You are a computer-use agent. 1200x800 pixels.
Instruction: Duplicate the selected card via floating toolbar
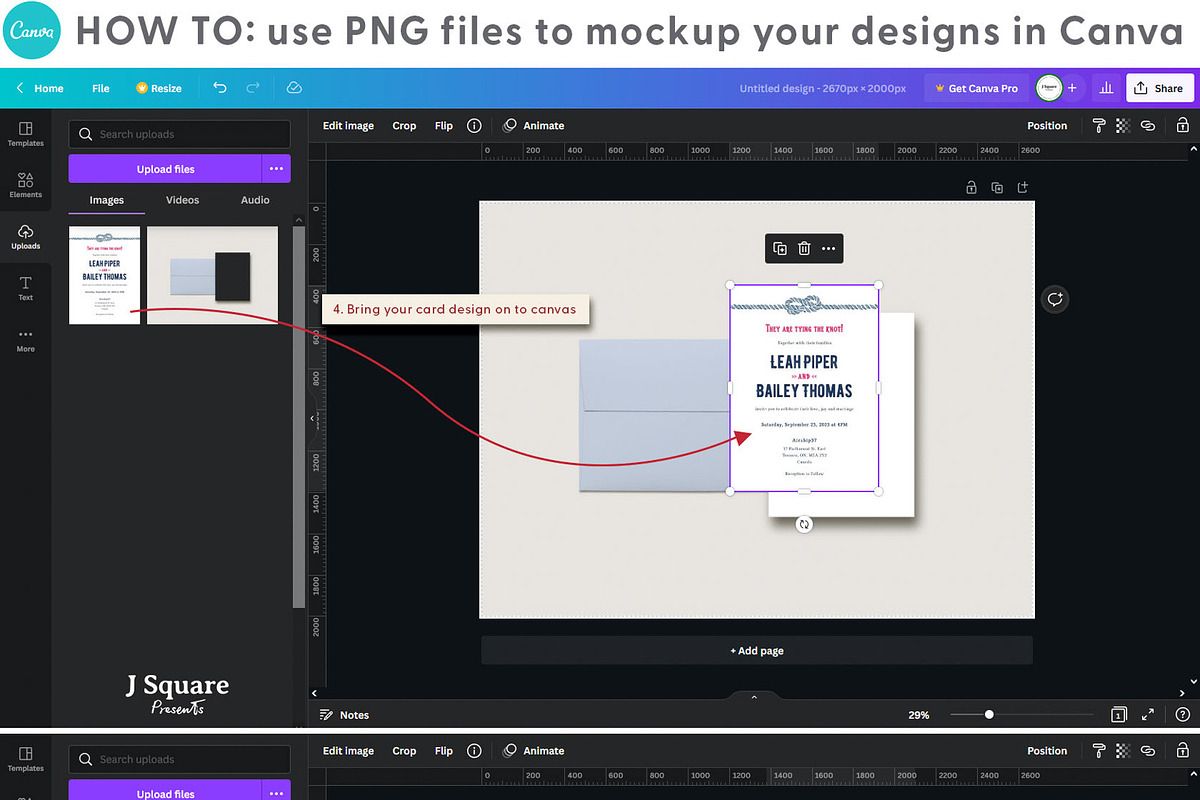pos(780,248)
